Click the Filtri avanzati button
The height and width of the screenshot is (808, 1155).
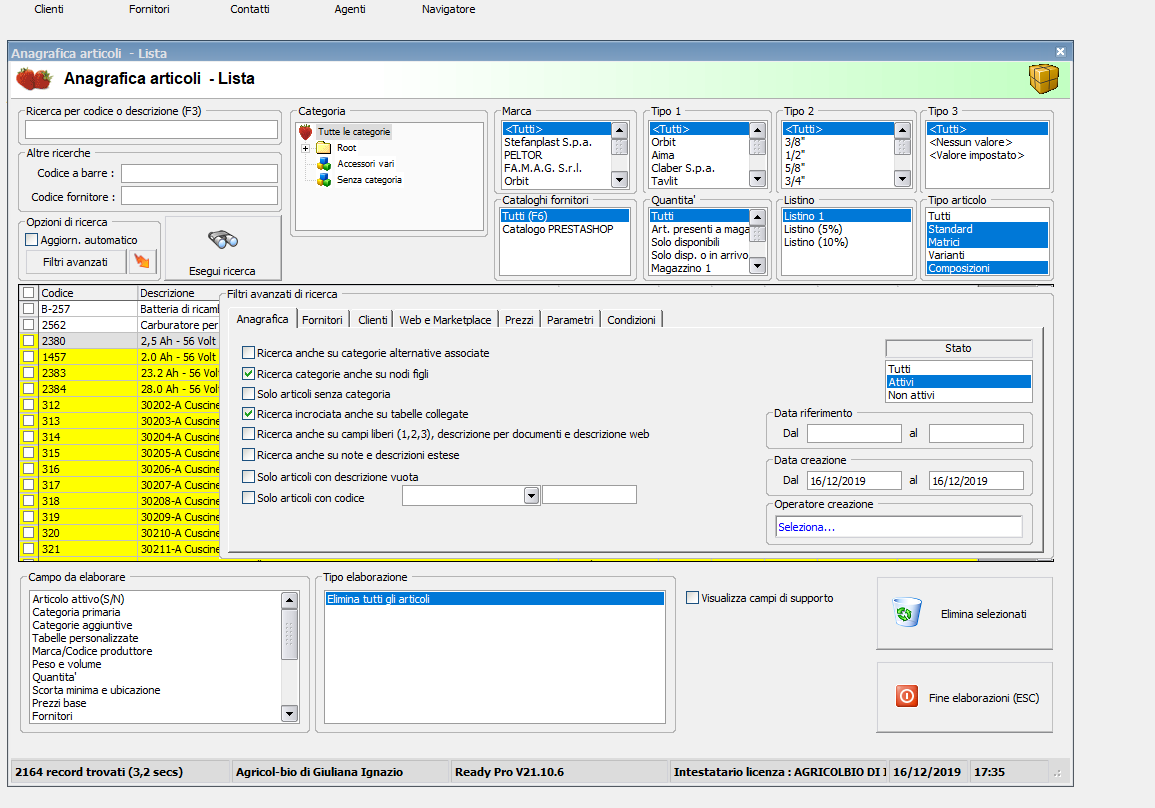(x=75, y=261)
